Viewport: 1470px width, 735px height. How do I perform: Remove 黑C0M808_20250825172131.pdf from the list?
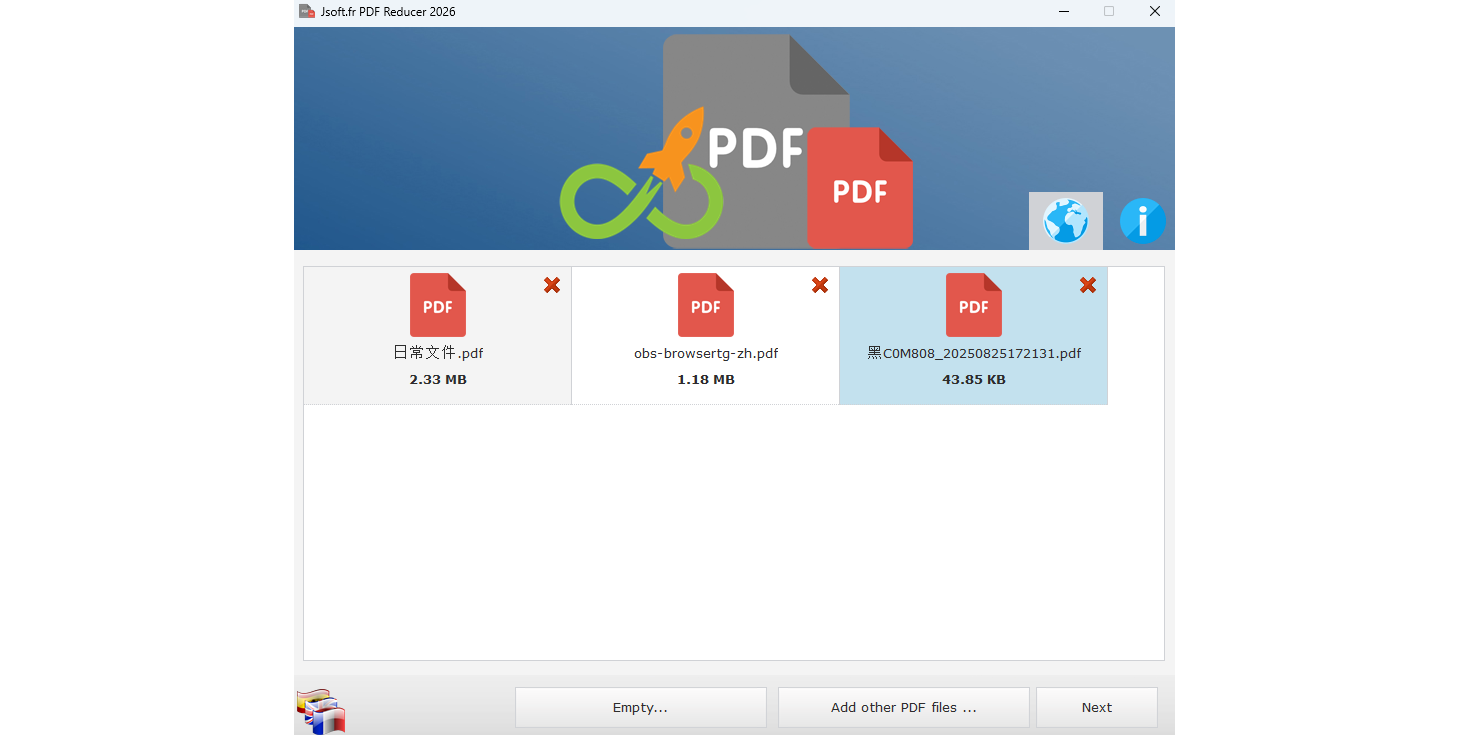click(x=1087, y=285)
